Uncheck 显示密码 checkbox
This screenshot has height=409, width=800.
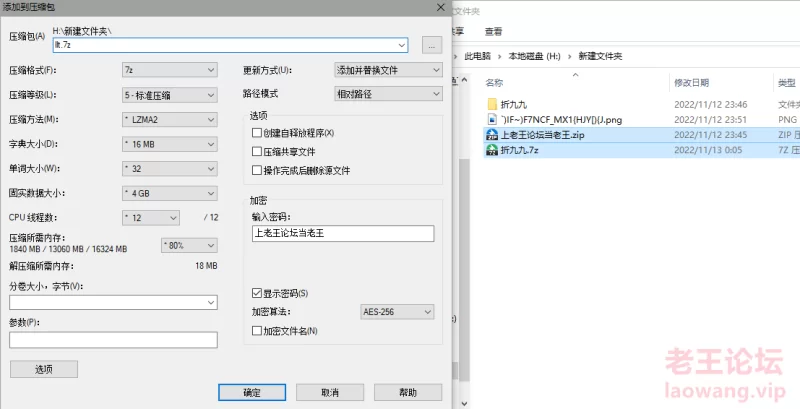click(257, 293)
